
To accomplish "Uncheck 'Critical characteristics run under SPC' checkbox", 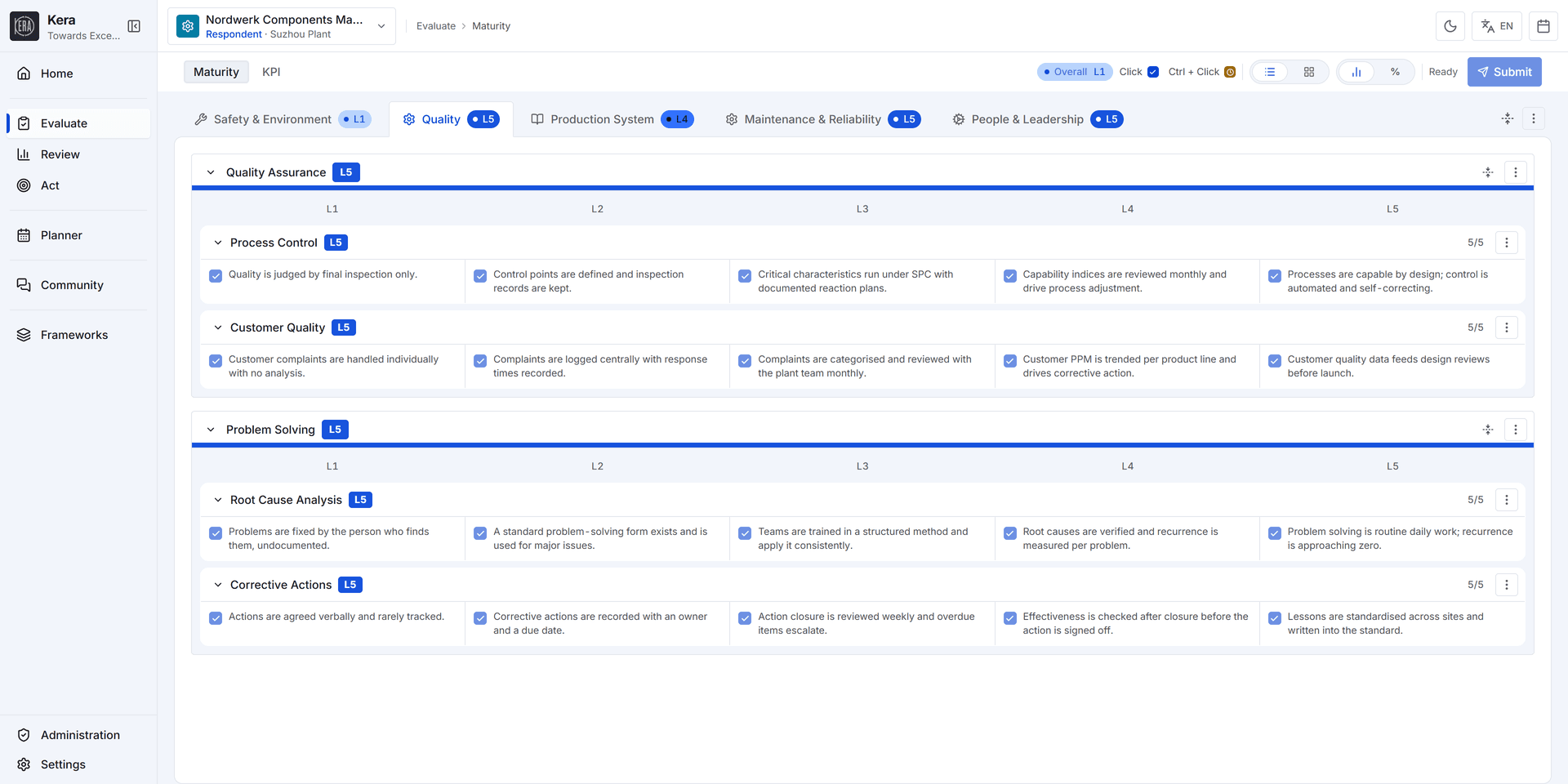I will click(745, 276).
